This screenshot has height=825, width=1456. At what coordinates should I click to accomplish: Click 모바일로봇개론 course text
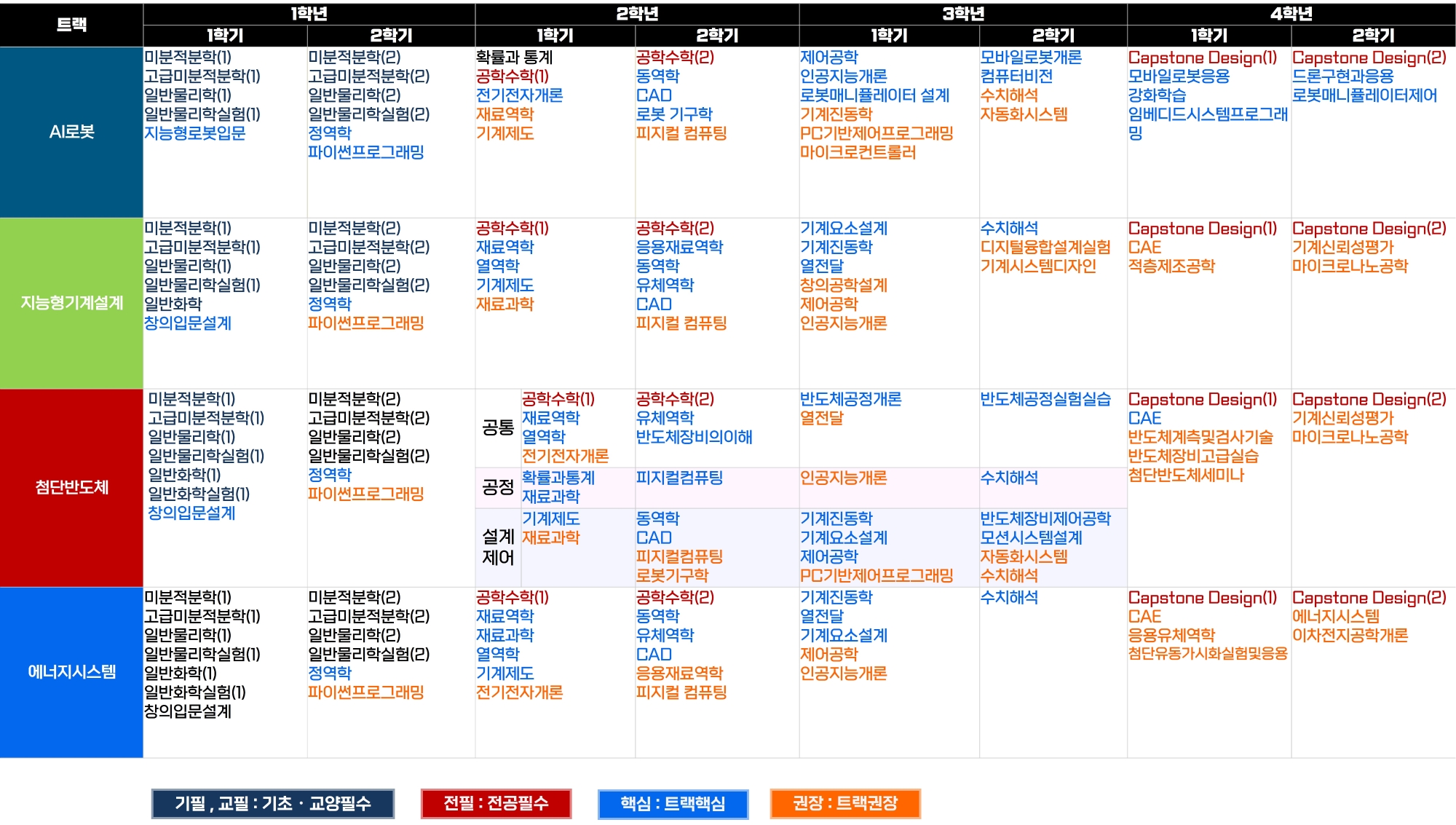(1031, 57)
